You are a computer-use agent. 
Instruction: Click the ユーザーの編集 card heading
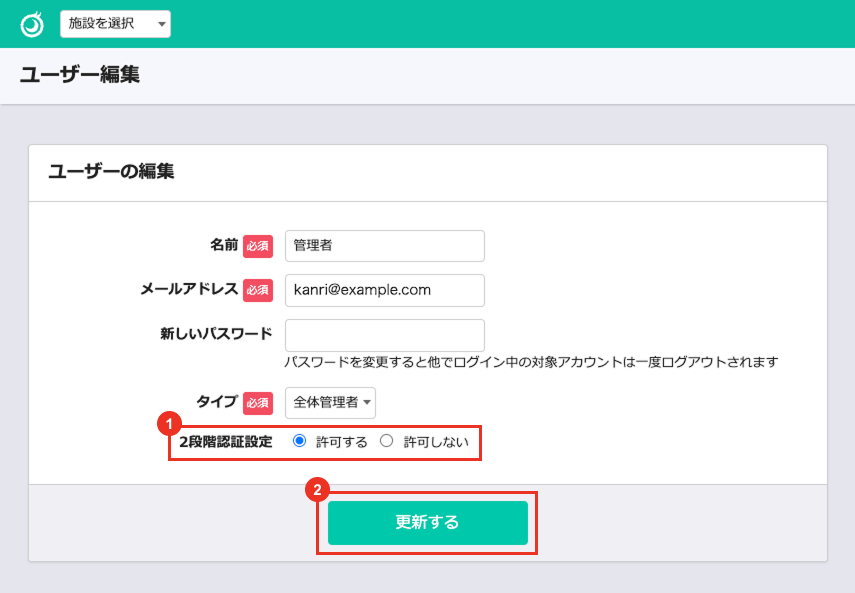[x=111, y=172]
